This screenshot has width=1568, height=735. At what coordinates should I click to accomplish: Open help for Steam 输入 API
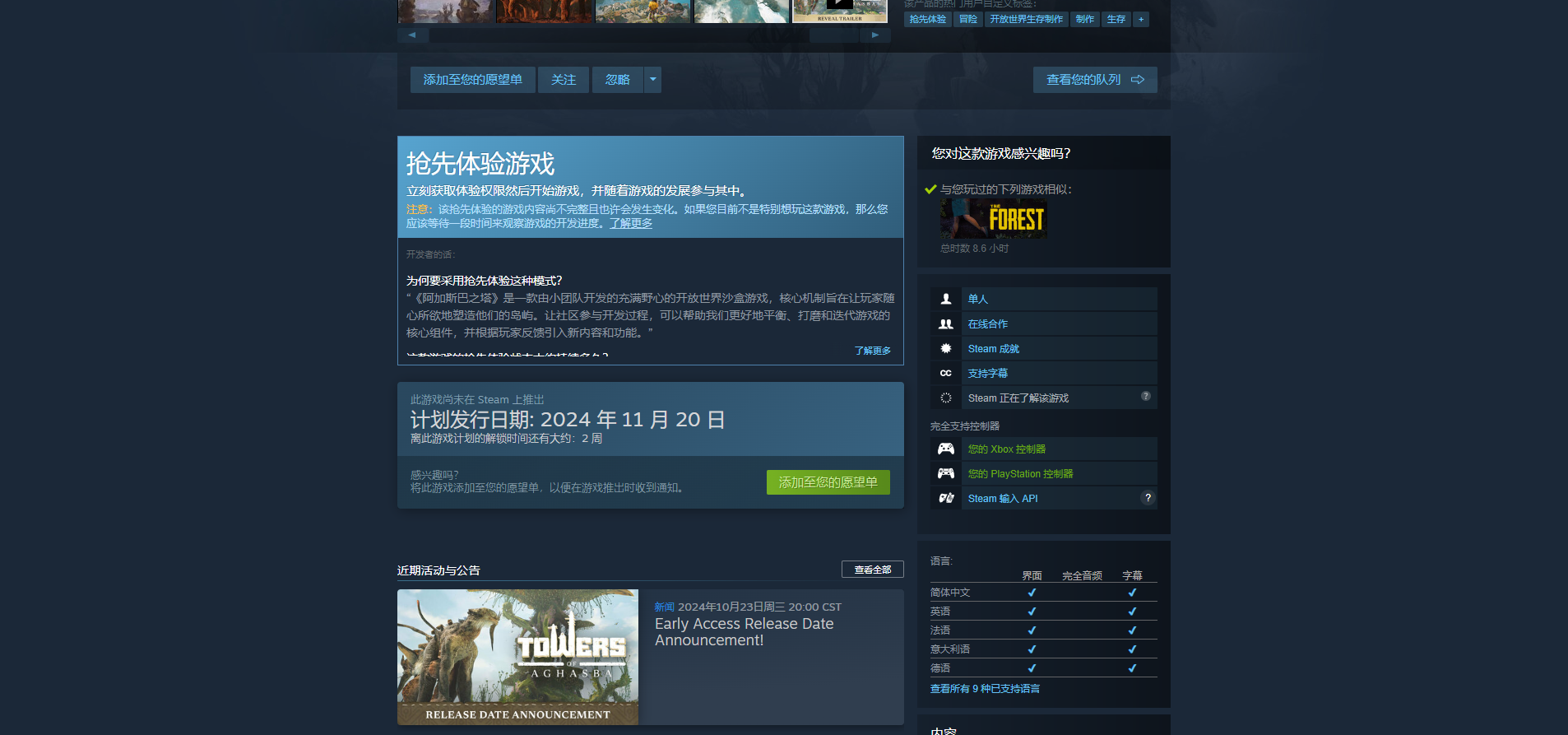(1148, 497)
